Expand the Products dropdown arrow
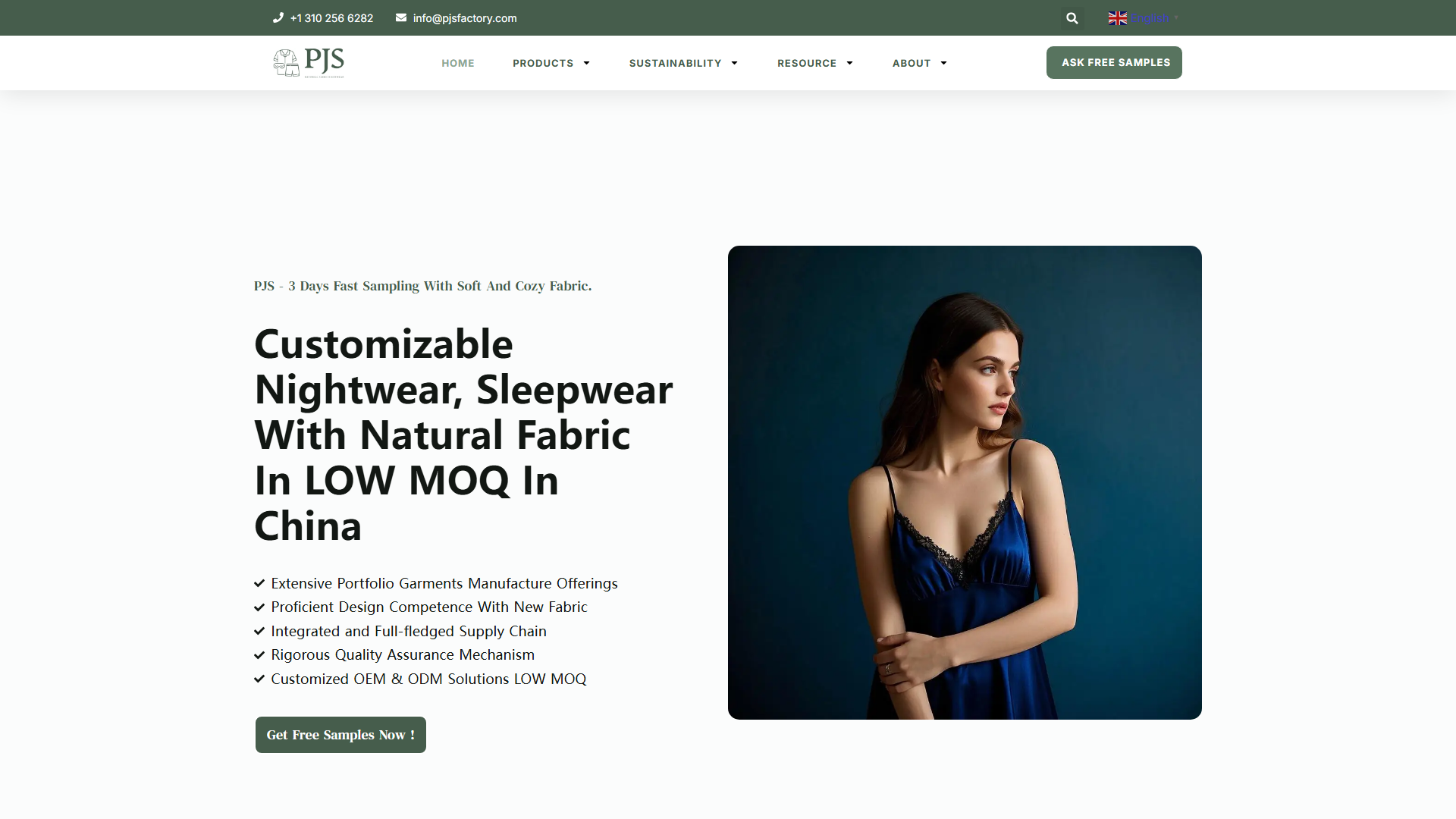Image resolution: width=1456 pixels, height=819 pixels. (586, 63)
